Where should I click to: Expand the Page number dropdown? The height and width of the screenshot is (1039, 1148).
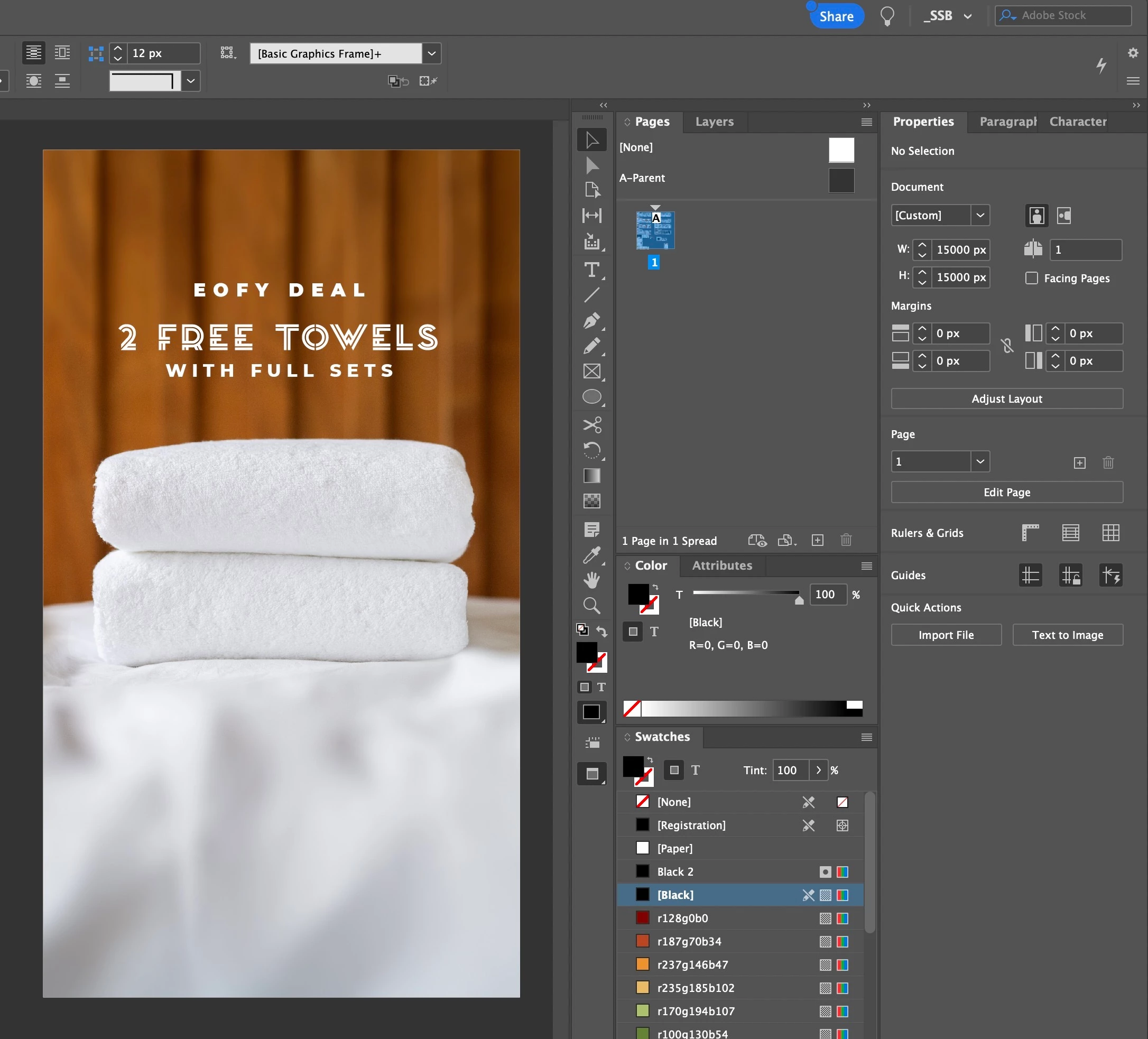(x=980, y=462)
